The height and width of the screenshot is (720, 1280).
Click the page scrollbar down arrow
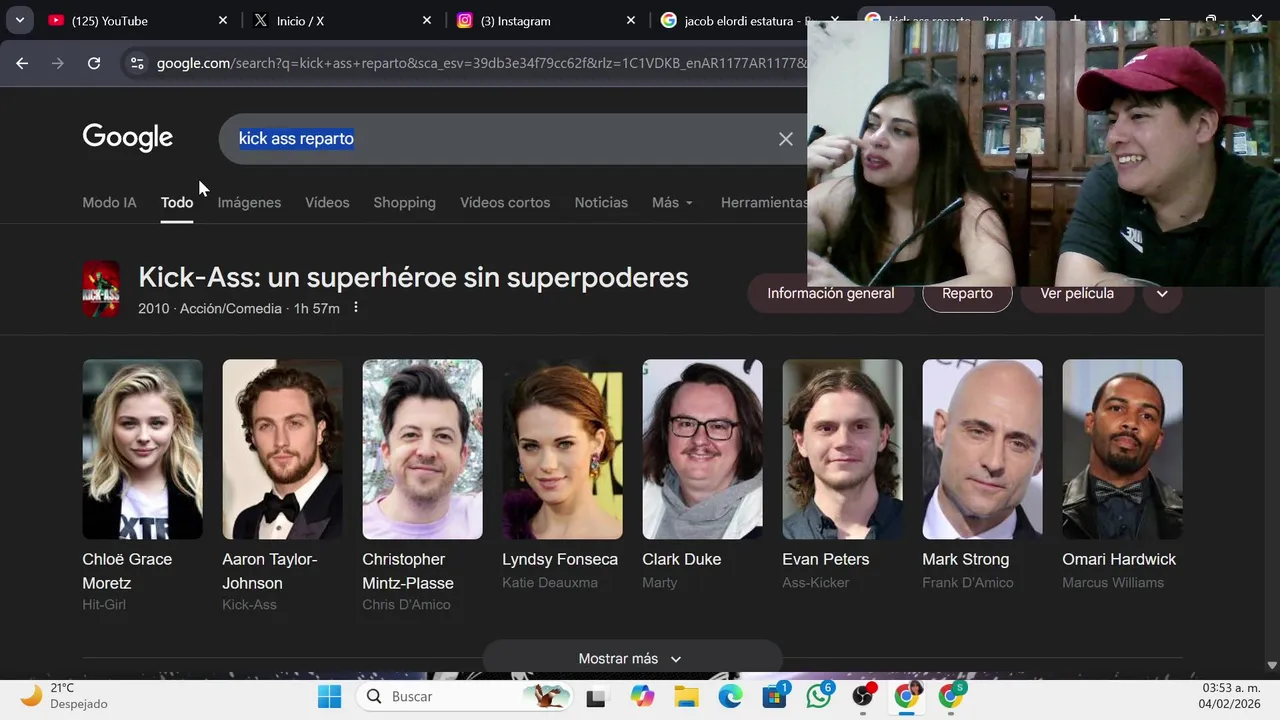point(1272,665)
